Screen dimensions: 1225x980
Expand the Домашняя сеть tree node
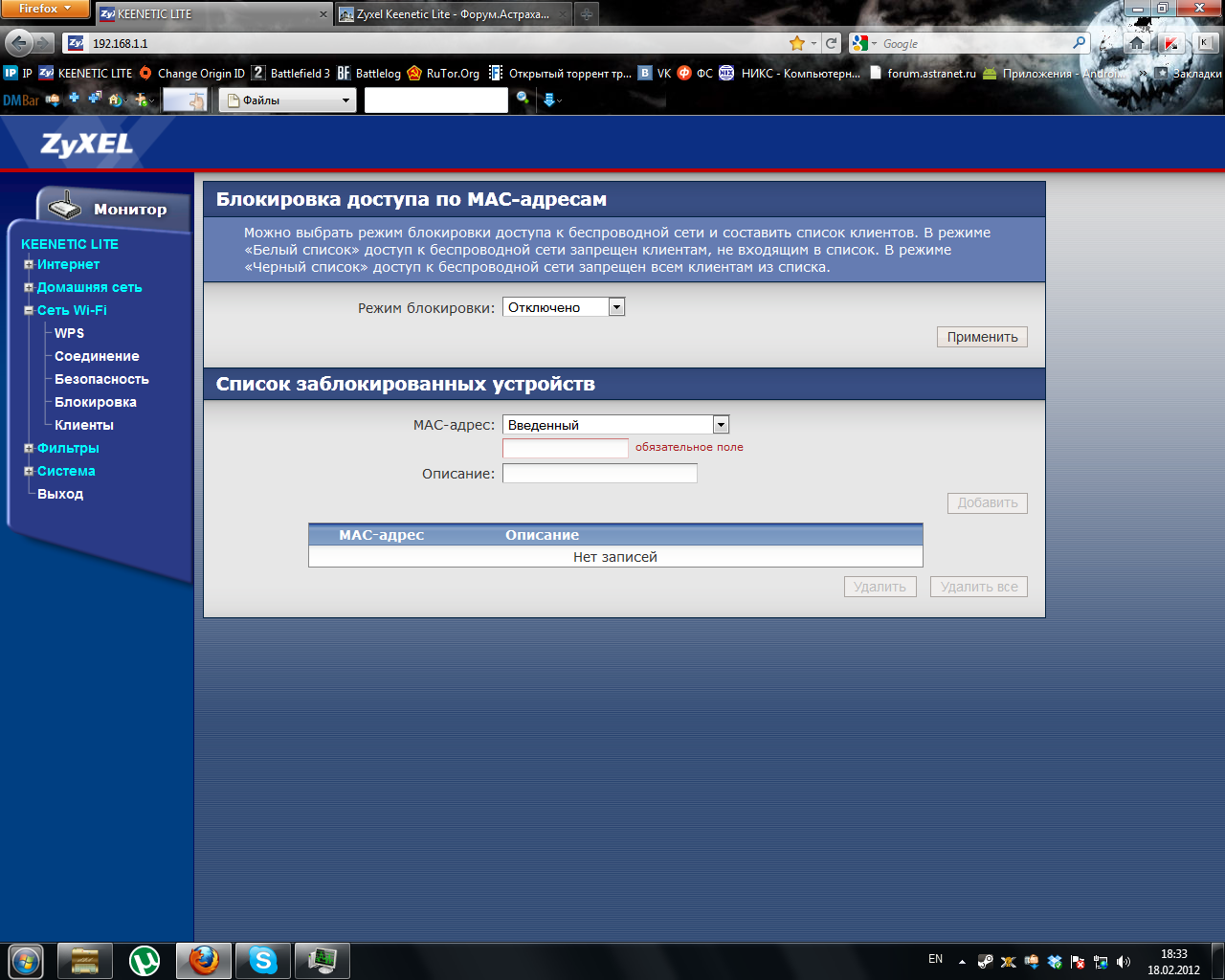coord(29,287)
